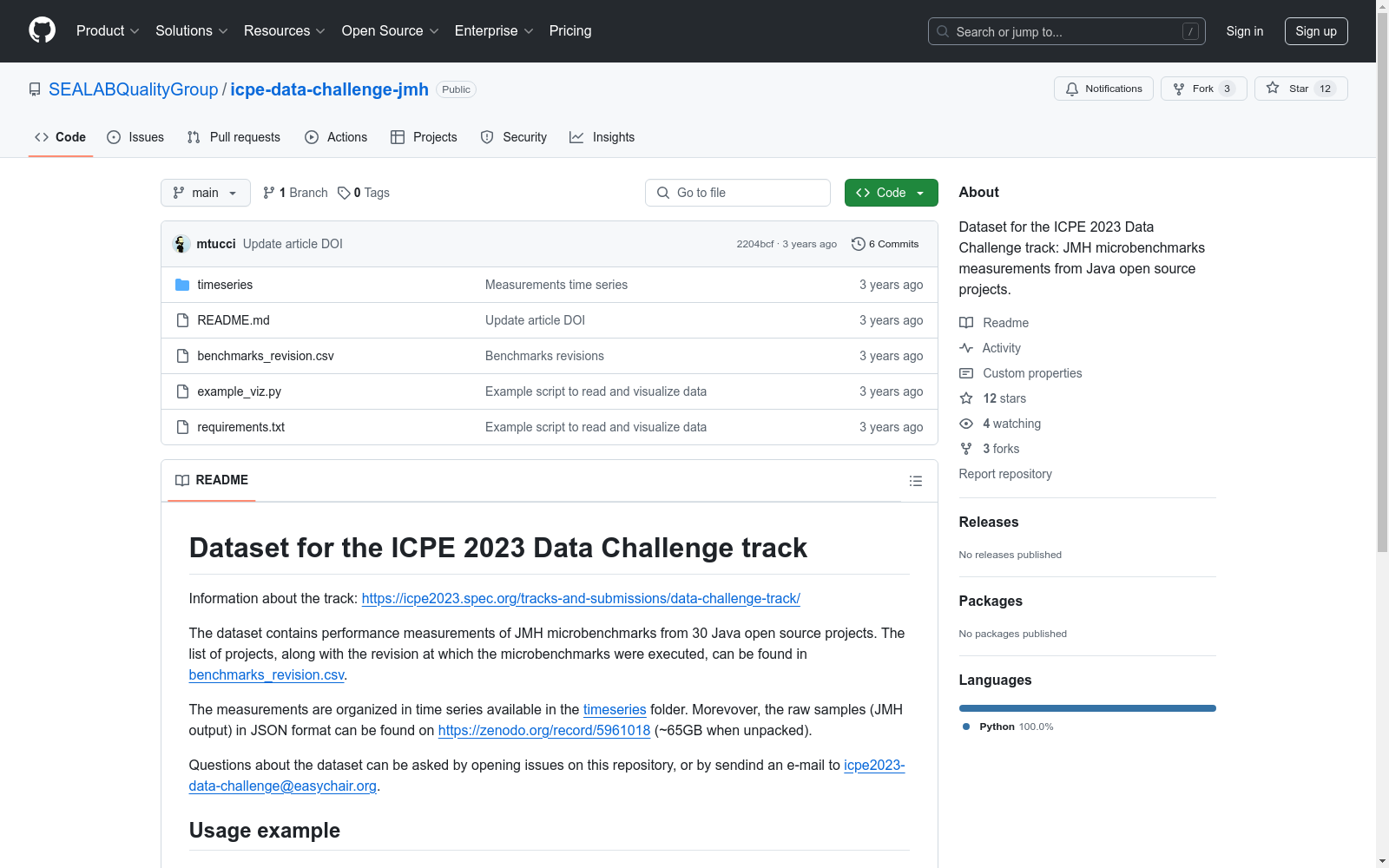This screenshot has height=868, width=1389.
Task: Open the benchmarks_revision.csv link in README text
Action: (267, 674)
